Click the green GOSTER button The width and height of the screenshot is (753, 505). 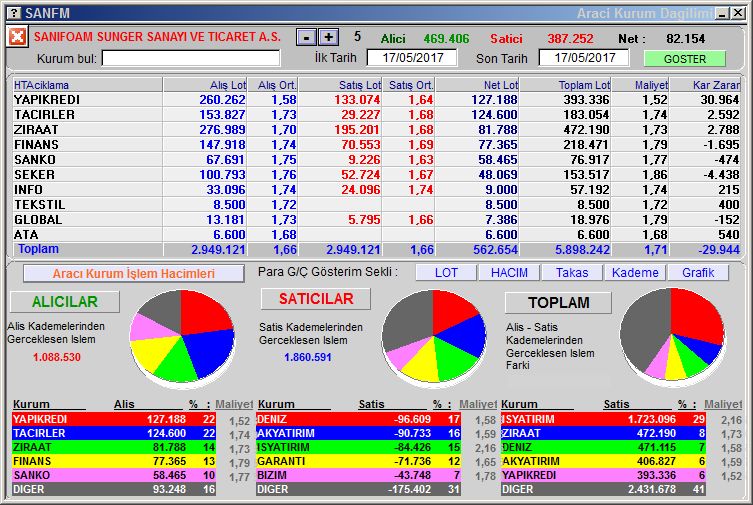pyautogui.click(x=685, y=59)
